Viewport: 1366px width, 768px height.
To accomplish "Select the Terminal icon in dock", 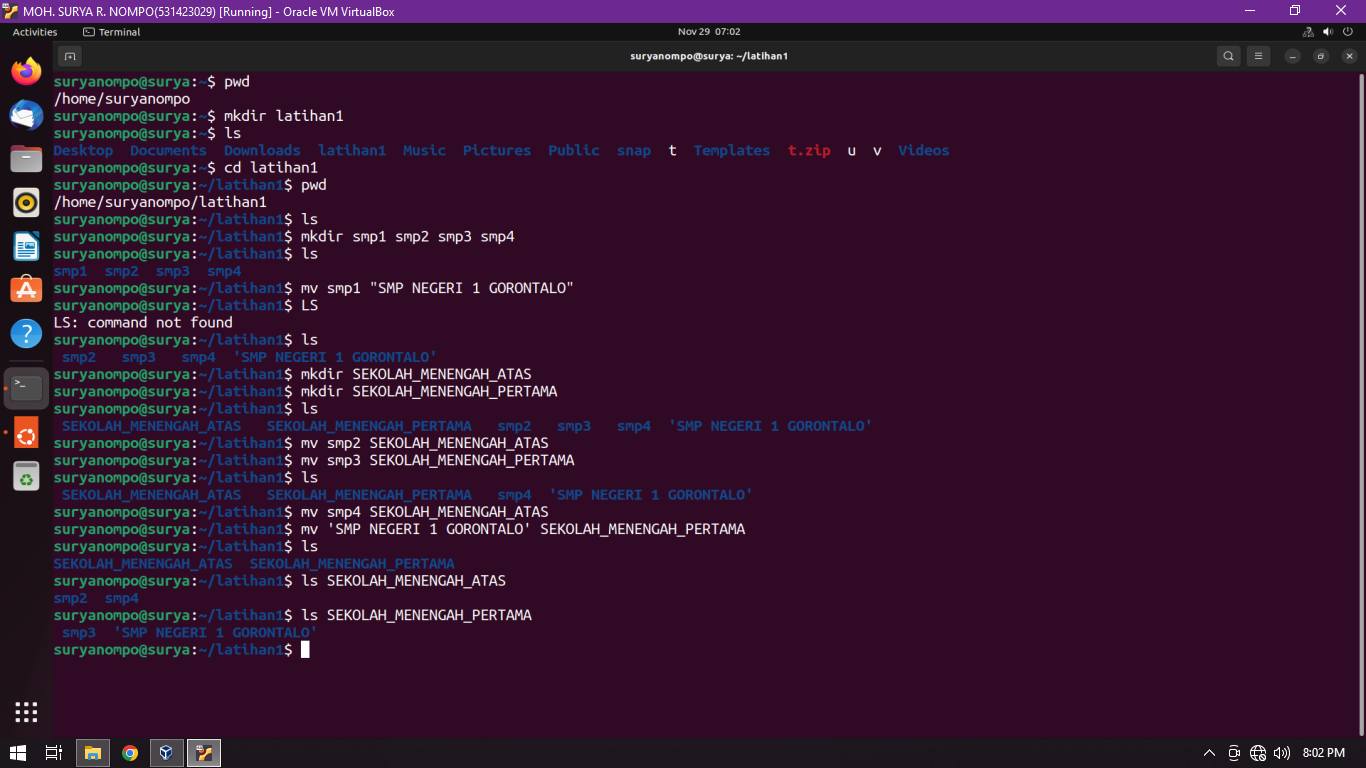I will point(26,388).
